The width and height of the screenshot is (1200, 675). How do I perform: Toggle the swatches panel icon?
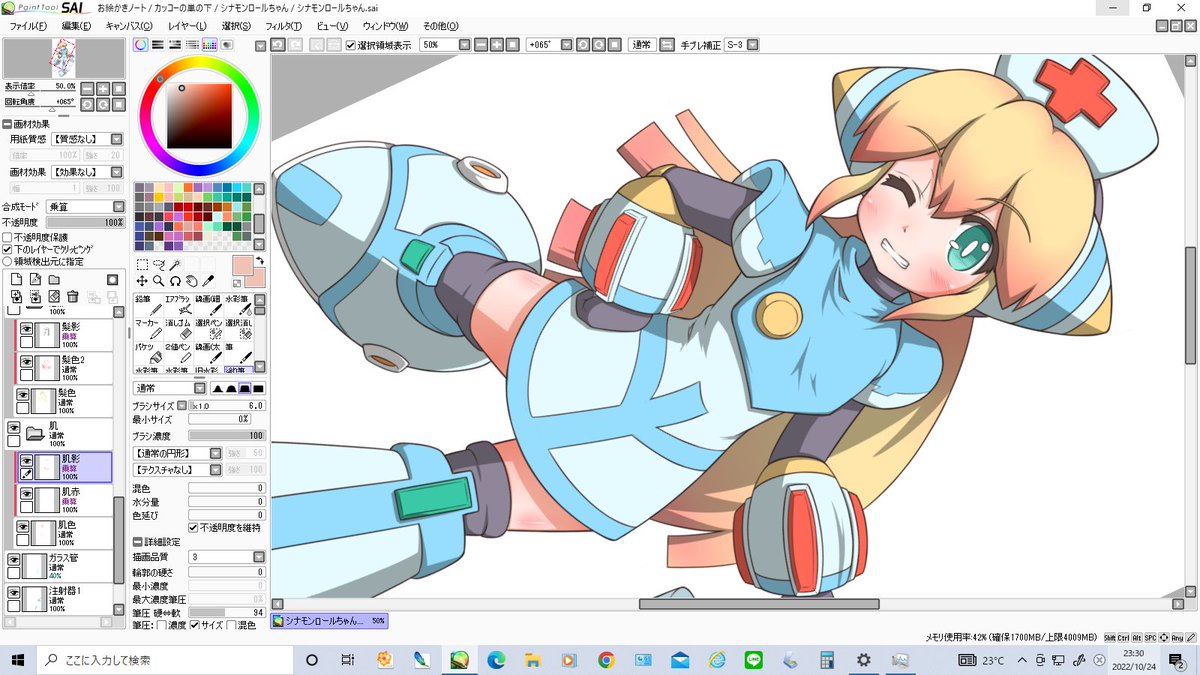[210, 45]
